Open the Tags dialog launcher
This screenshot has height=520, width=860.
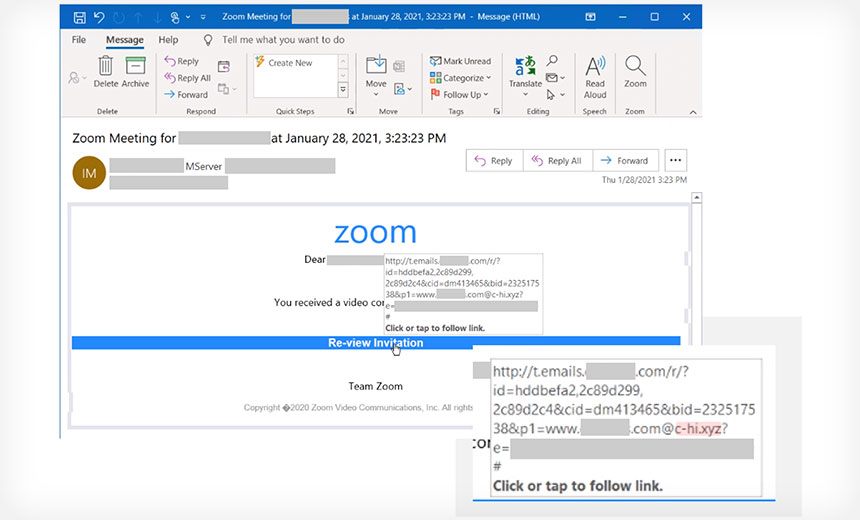pyautogui.click(x=497, y=111)
